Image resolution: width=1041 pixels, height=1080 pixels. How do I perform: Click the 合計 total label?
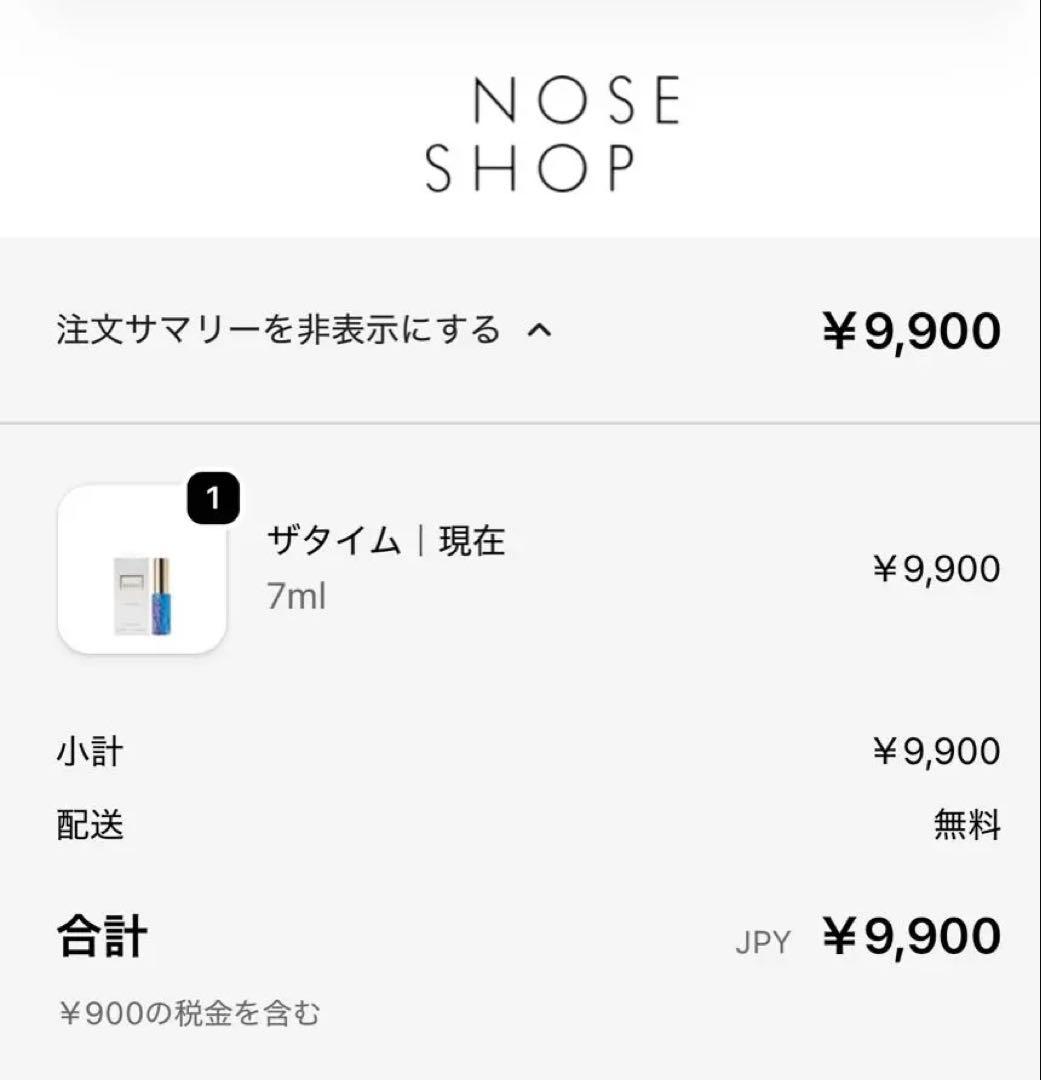pyautogui.click(x=100, y=937)
